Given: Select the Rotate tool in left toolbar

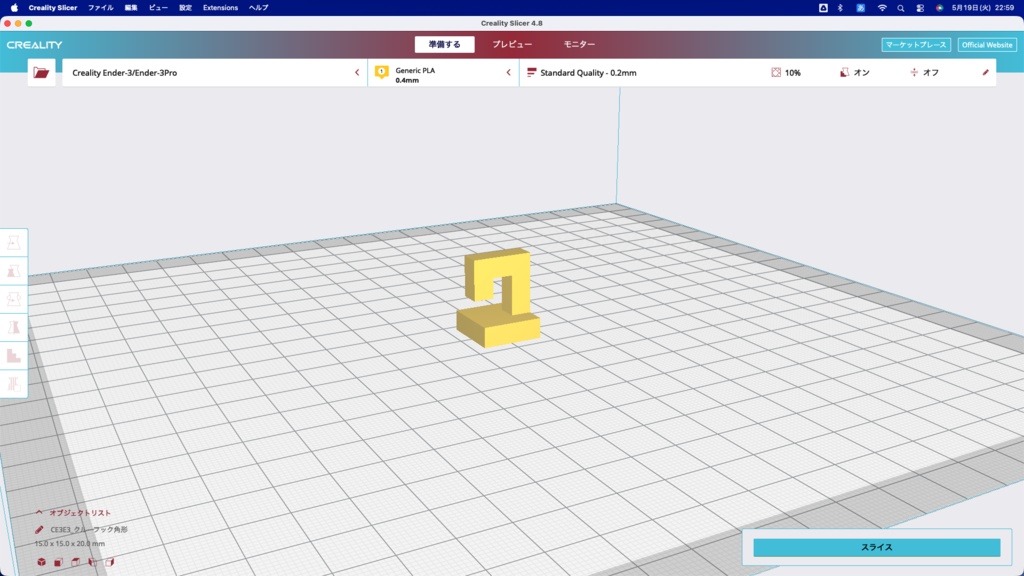Looking at the screenshot, I should (14, 299).
